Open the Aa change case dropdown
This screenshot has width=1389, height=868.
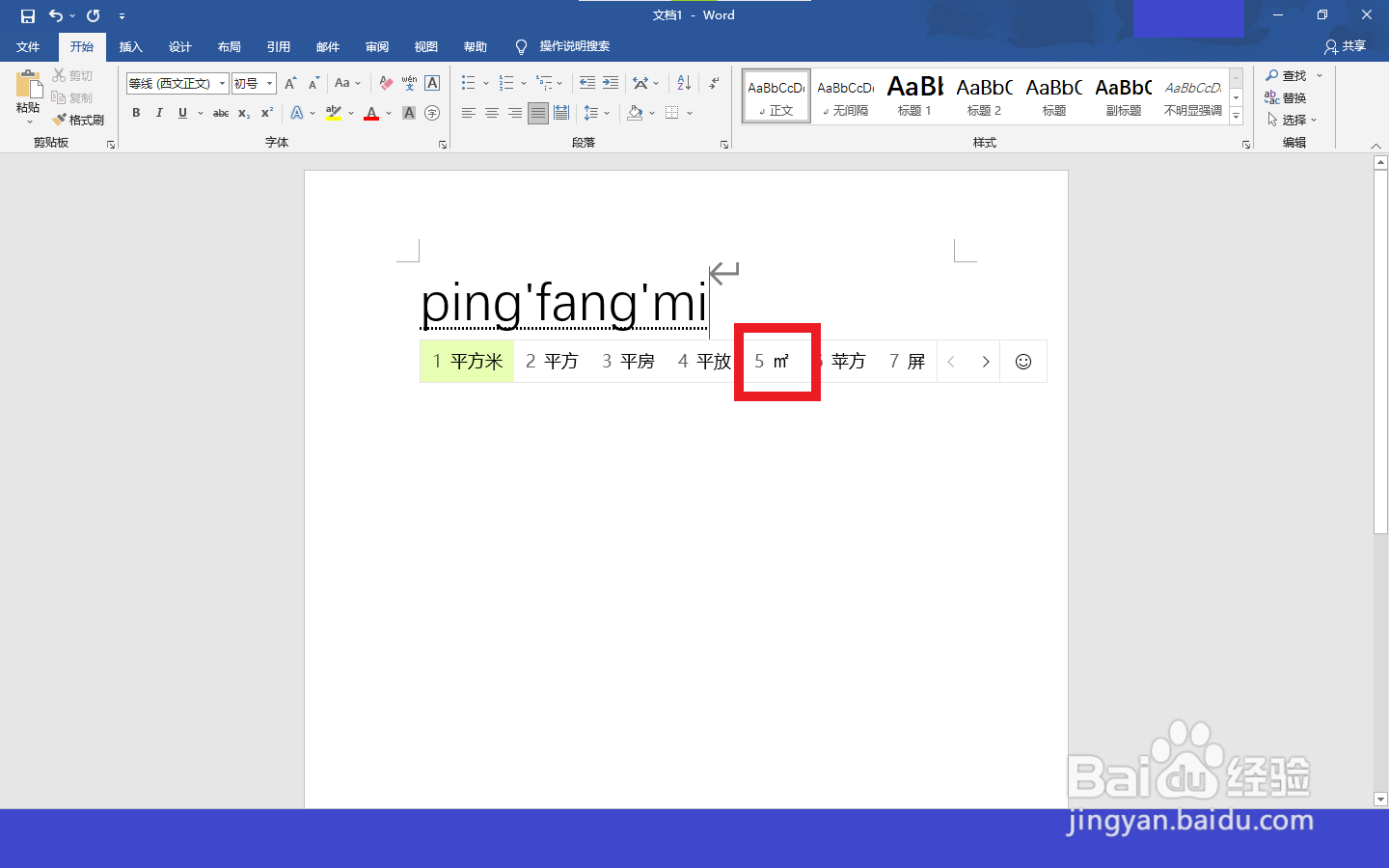[347, 84]
